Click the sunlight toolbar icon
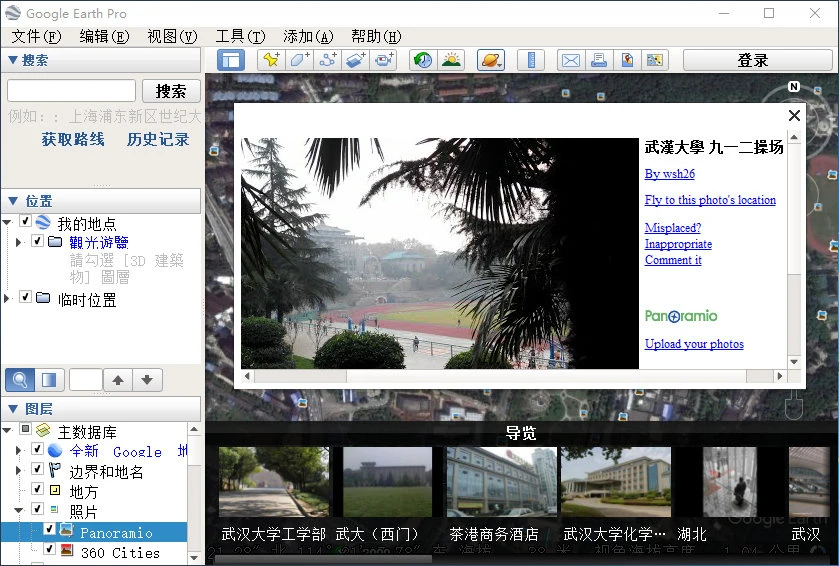The width and height of the screenshot is (839, 566). [451, 60]
